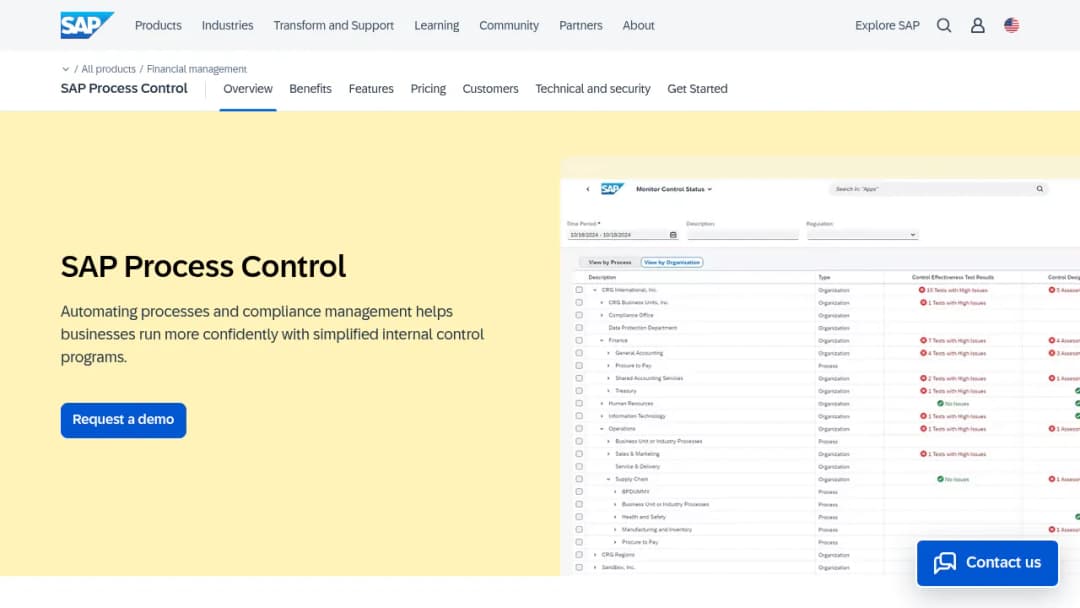1080x608 pixels.
Task: Expand the Information Technology tree node
Action: (602, 416)
